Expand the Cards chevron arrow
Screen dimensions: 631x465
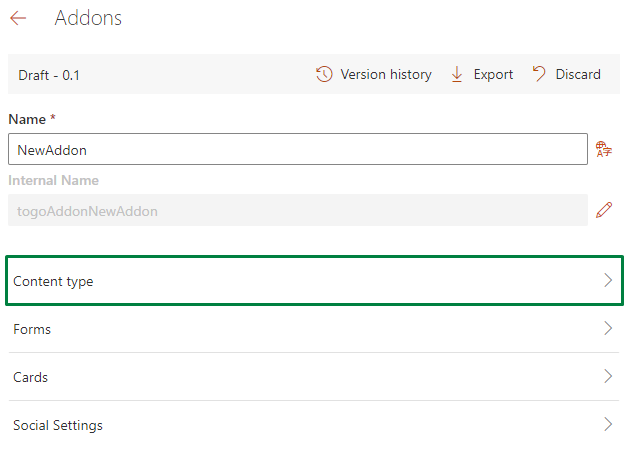click(x=608, y=376)
